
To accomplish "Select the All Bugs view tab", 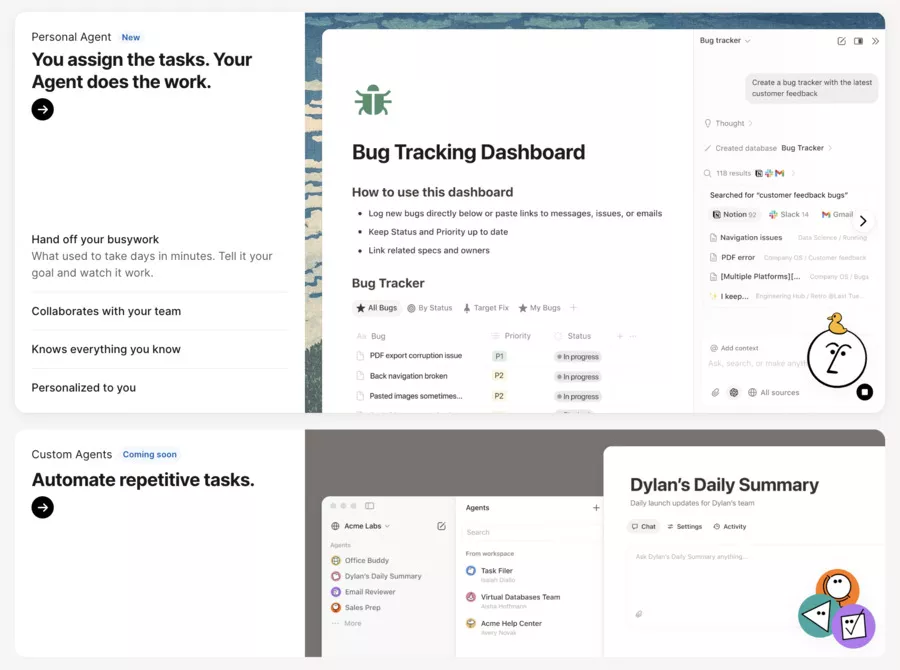I will click(377, 308).
